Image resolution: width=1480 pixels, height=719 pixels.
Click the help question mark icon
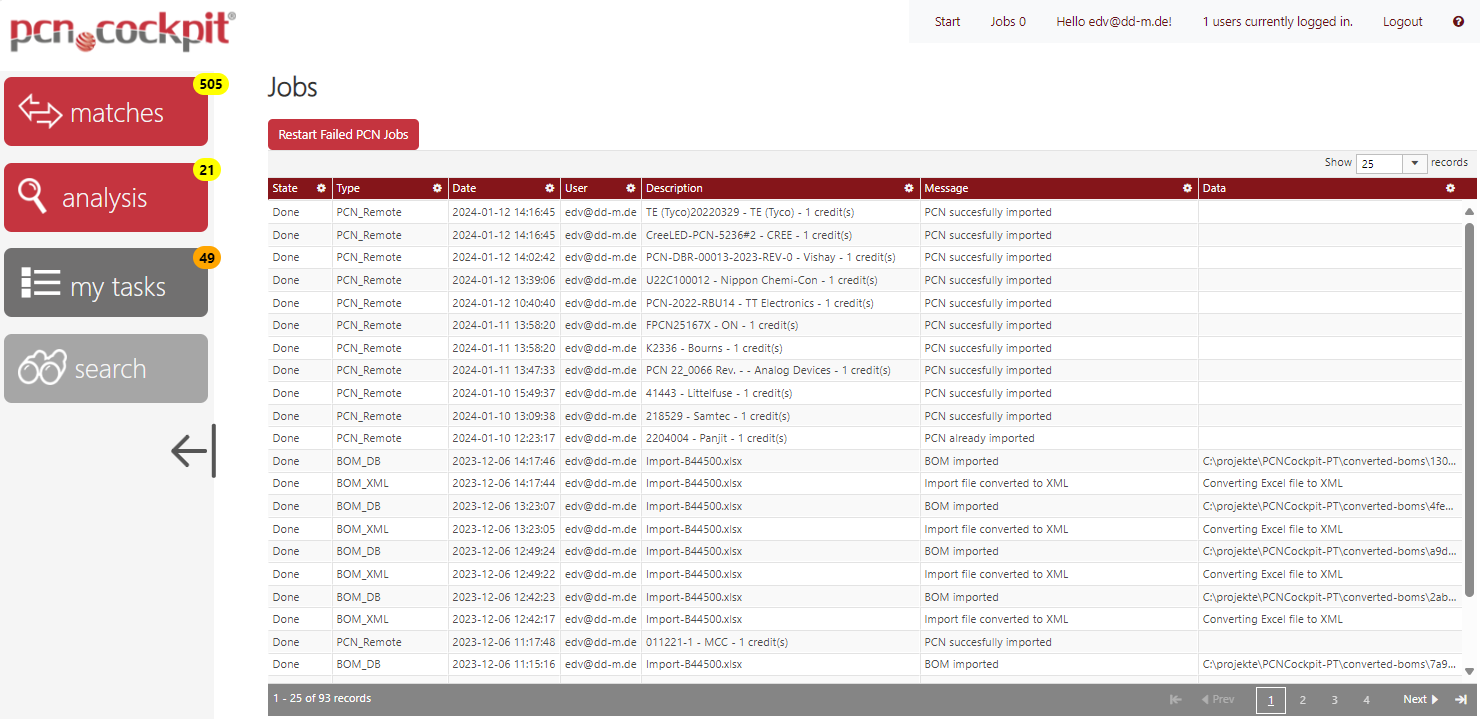click(1458, 22)
